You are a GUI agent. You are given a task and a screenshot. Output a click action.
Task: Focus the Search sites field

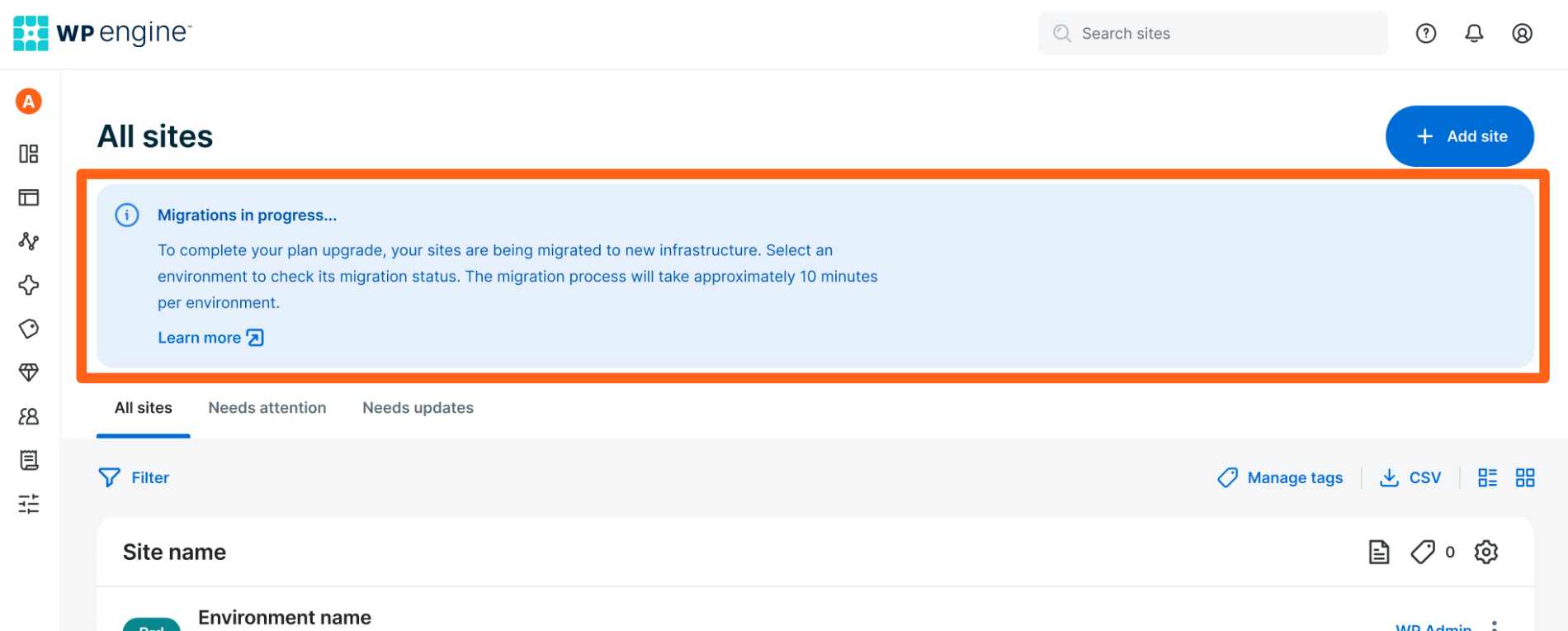(1213, 34)
